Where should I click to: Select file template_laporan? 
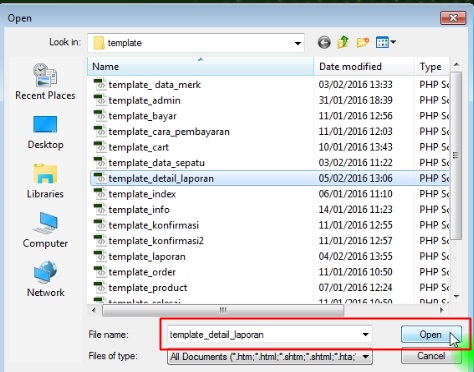[x=147, y=256]
